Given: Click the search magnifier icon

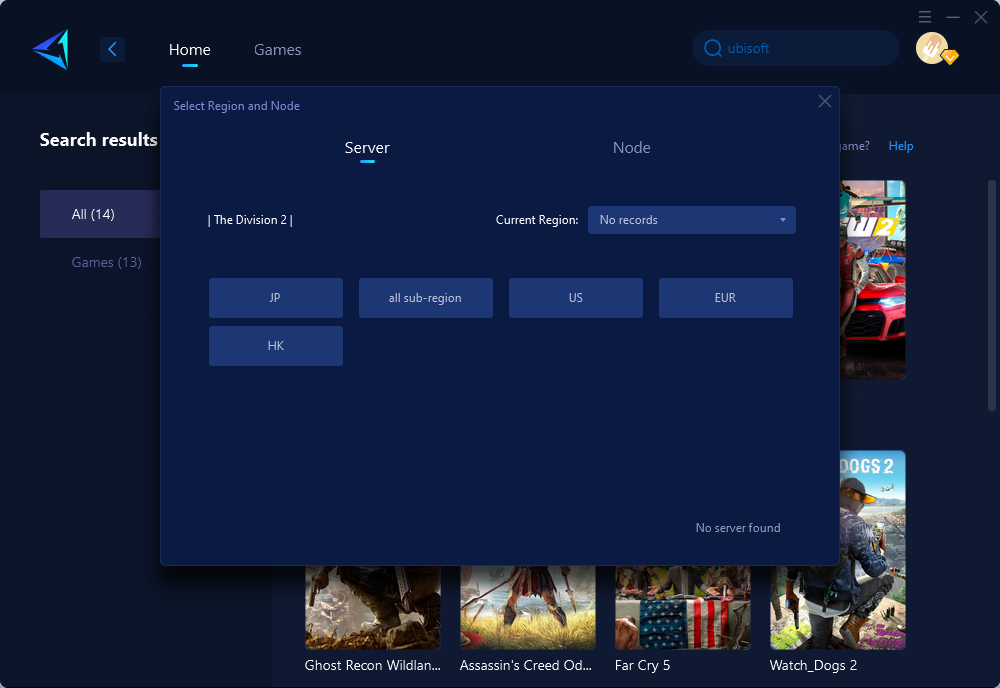Looking at the screenshot, I should pyautogui.click(x=712, y=48).
